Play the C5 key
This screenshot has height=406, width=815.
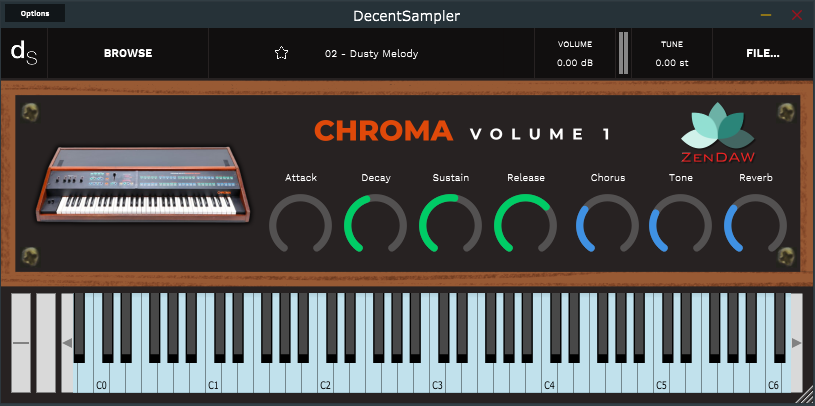coord(661,379)
